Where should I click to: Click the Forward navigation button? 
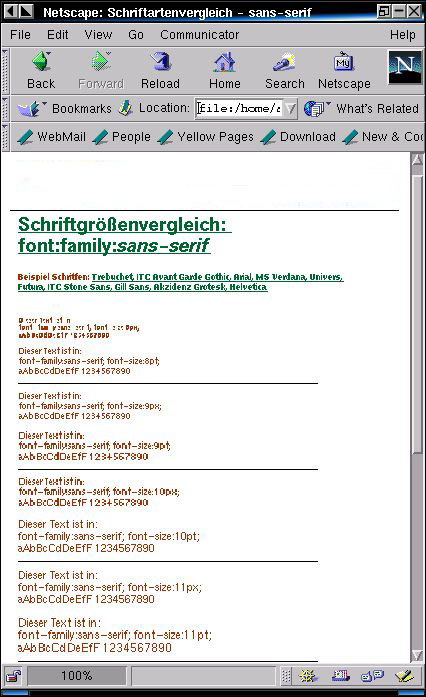(101, 70)
